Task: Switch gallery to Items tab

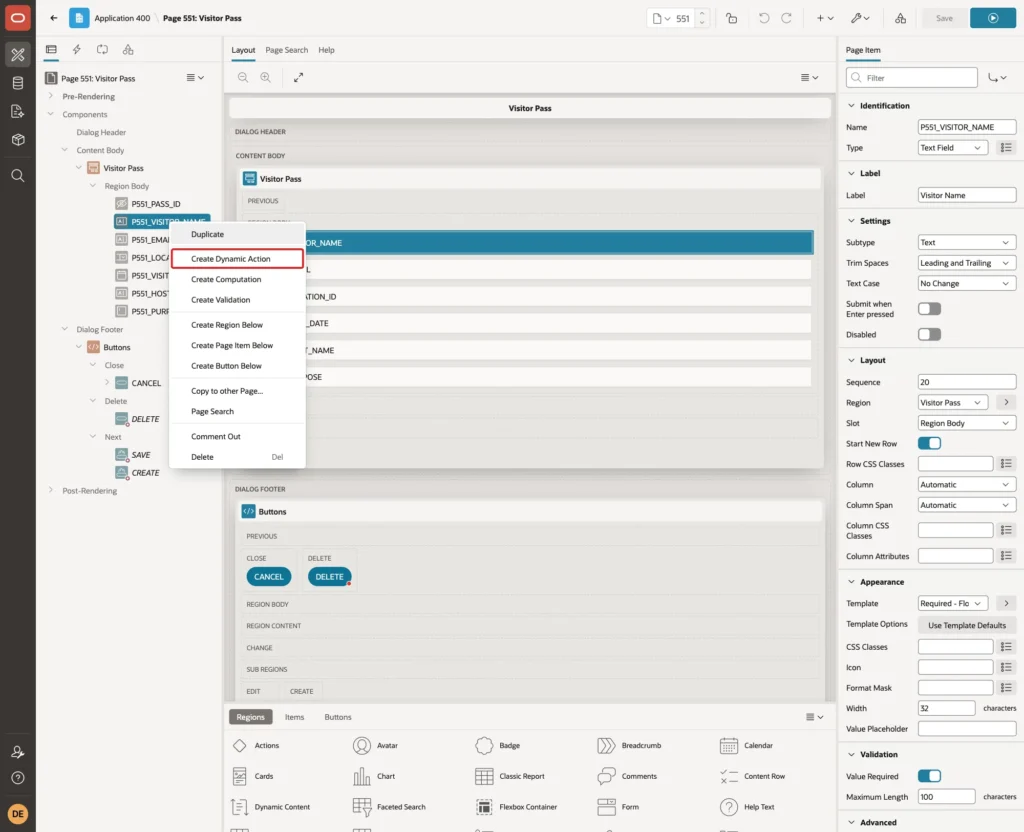Action: (294, 717)
